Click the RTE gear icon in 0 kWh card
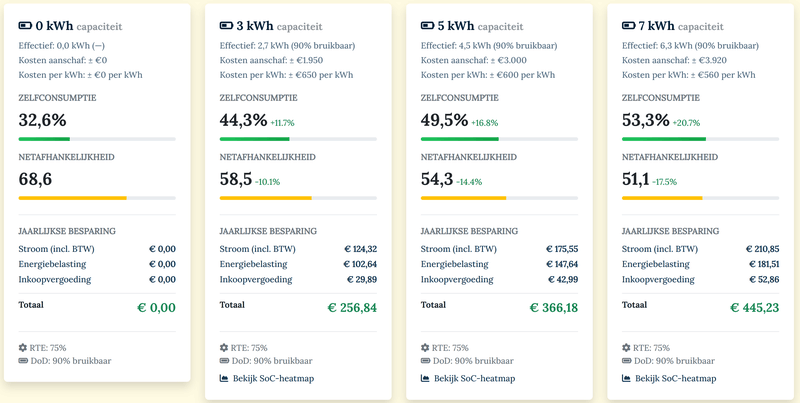This screenshot has height=403, width=800. pyautogui.click(x=24, y=348)
